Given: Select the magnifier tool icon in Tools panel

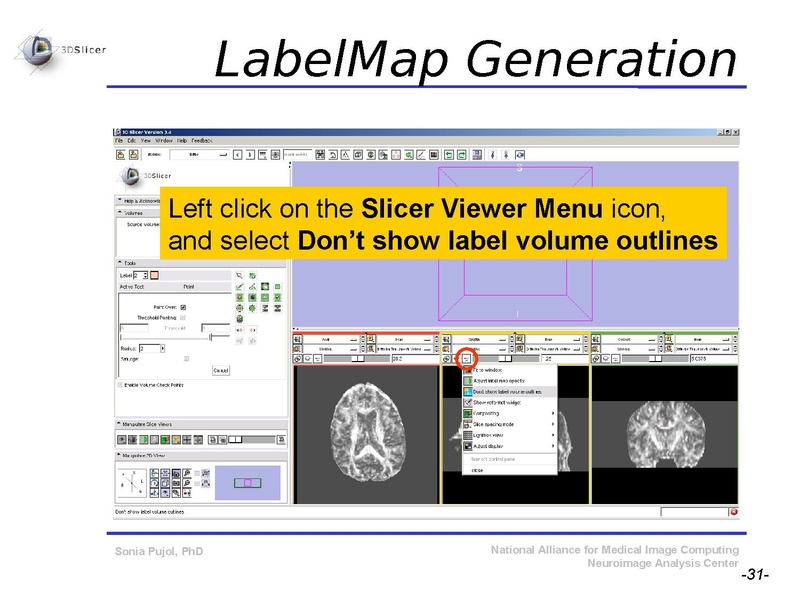Looking at the screenshot, I should 239,274.
